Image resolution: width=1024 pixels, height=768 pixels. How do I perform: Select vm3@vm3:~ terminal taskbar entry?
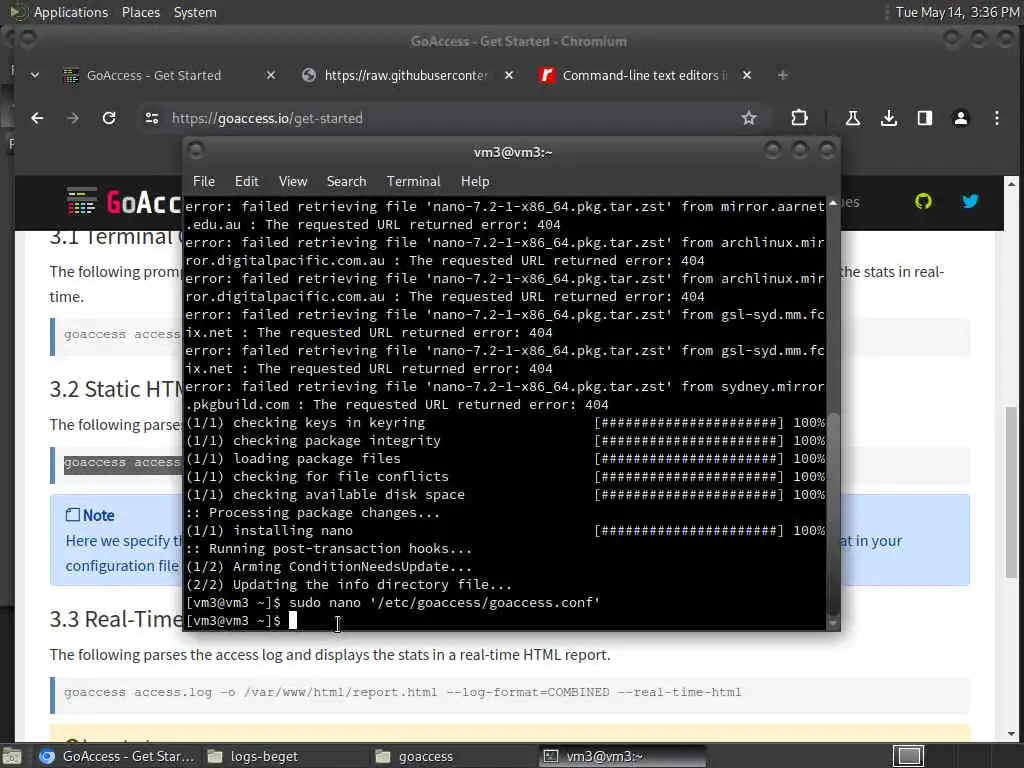point(622,756)
